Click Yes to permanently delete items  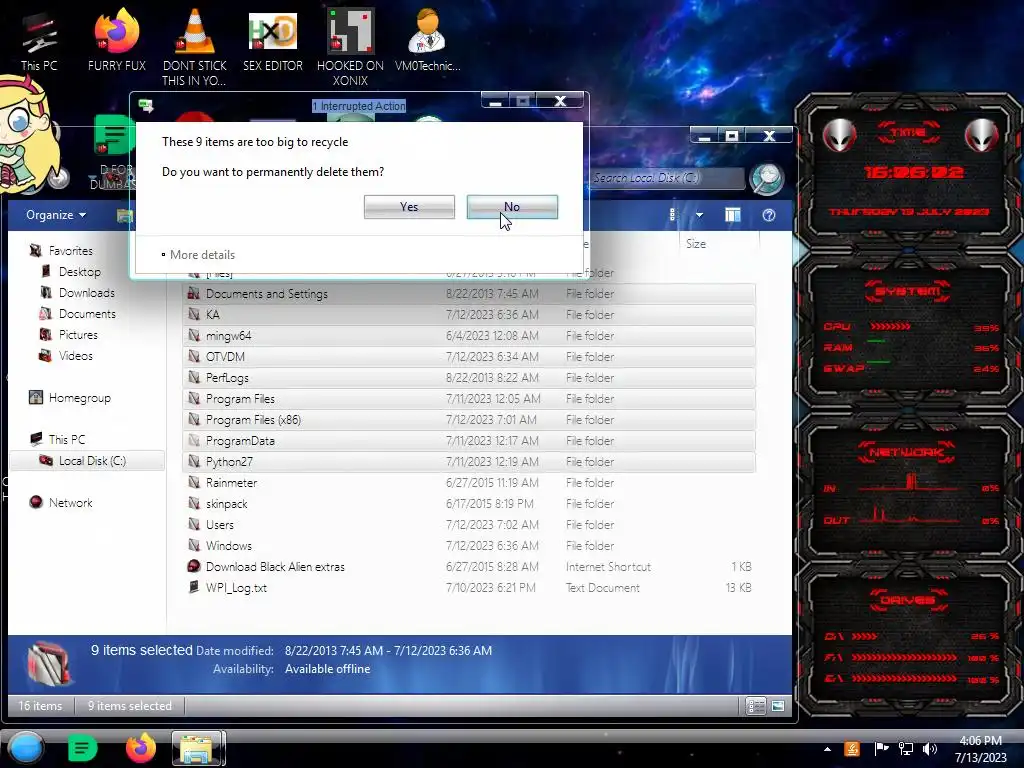pyautogui.click(x=409, y=207)
